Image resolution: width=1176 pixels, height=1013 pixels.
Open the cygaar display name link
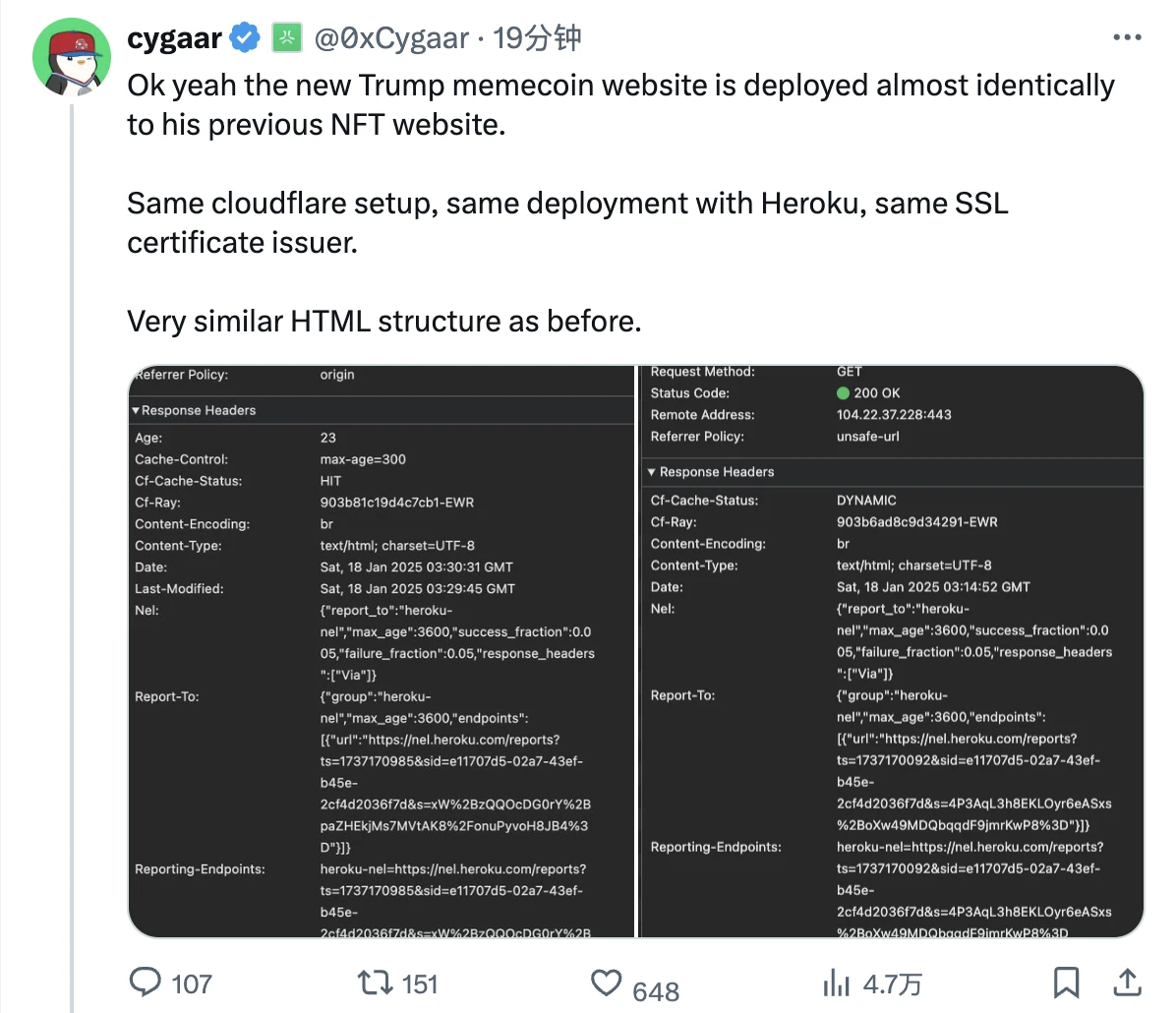[174, 38]
